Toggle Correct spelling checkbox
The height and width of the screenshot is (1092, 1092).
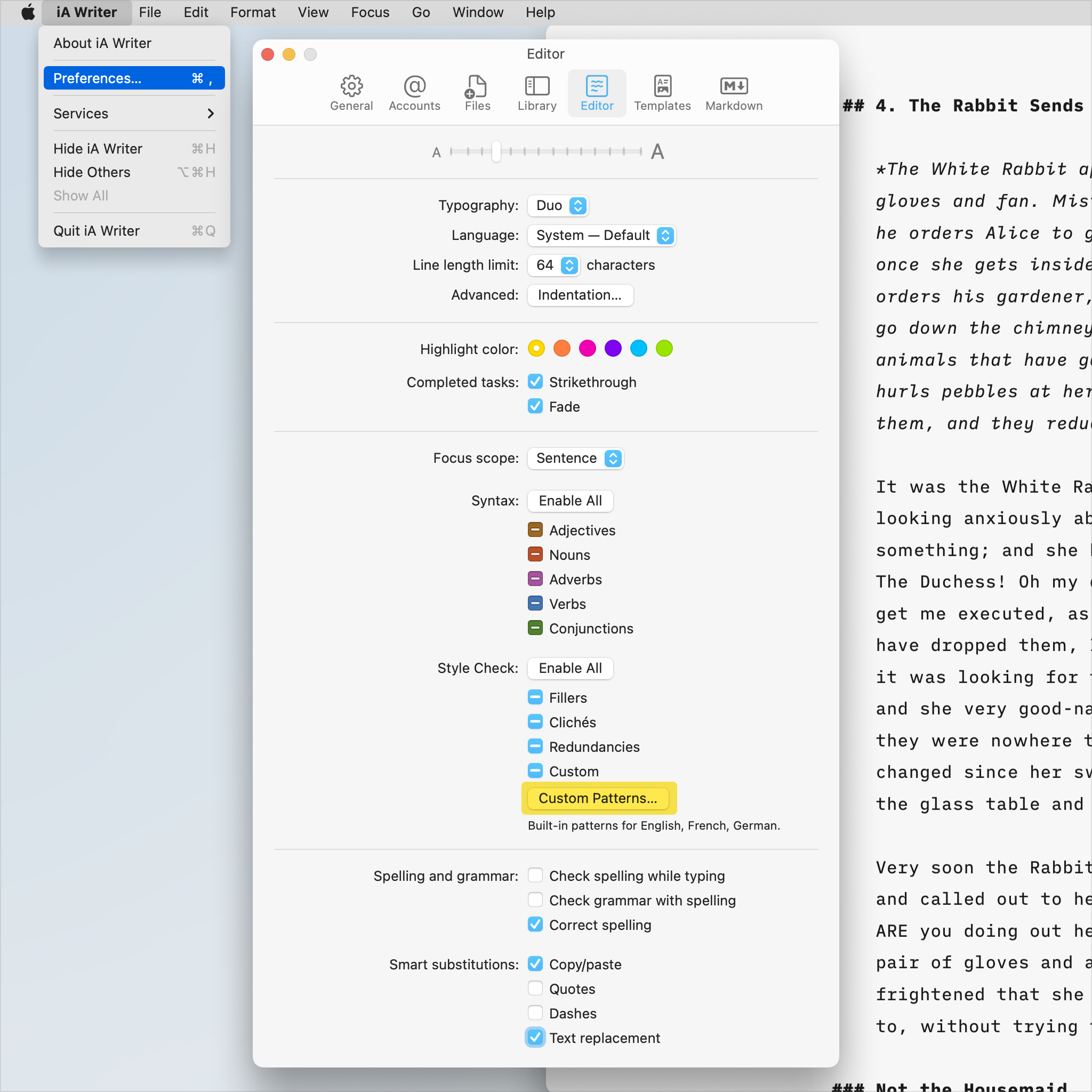point(535,924)
